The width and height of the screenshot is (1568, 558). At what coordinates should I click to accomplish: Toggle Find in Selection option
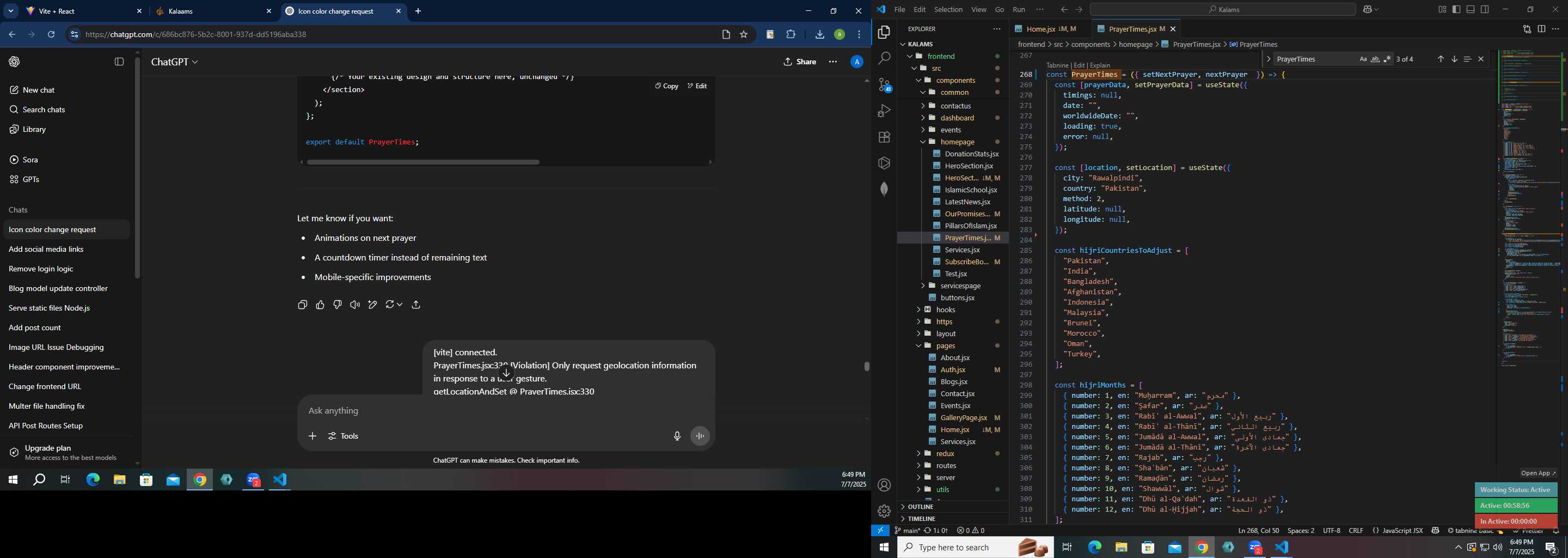tap(1468, 59)
